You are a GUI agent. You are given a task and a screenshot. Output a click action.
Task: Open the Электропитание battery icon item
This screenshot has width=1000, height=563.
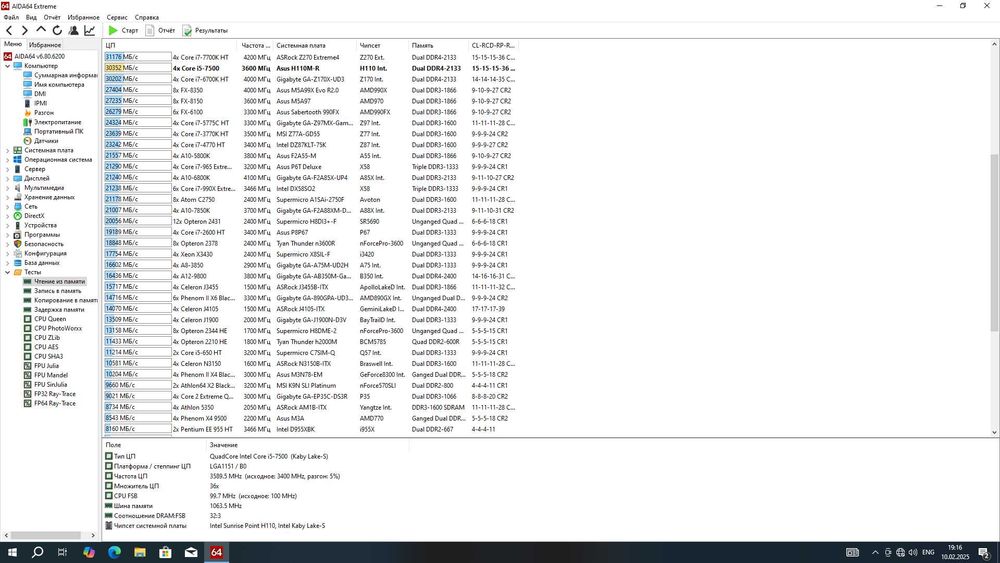[27, 122]
